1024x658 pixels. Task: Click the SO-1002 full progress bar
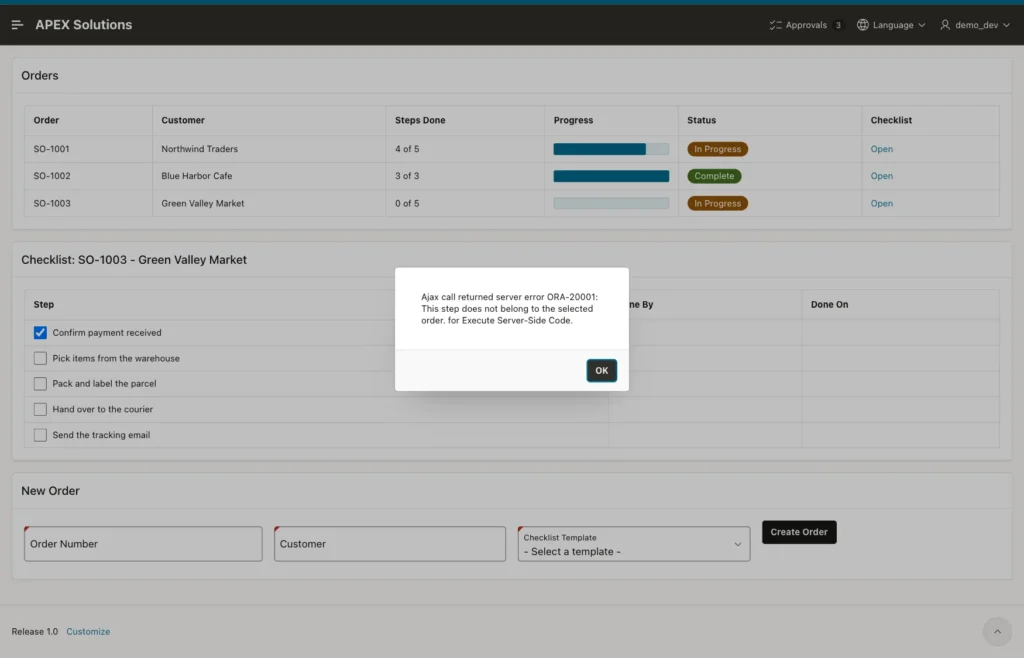pyautogui.click(x=611, y=176)
